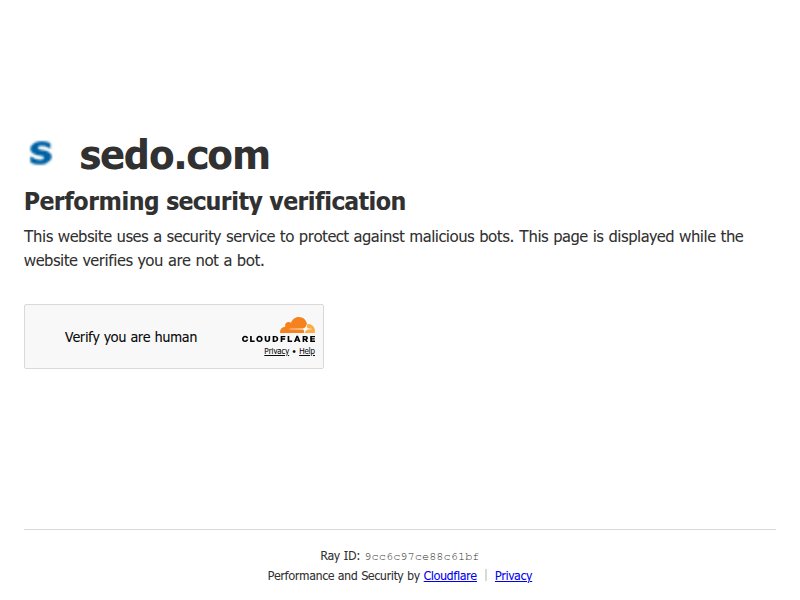800x600 pixels.
Task: Click the horizontal divider above the footer
Action: [x=400, y=529]
